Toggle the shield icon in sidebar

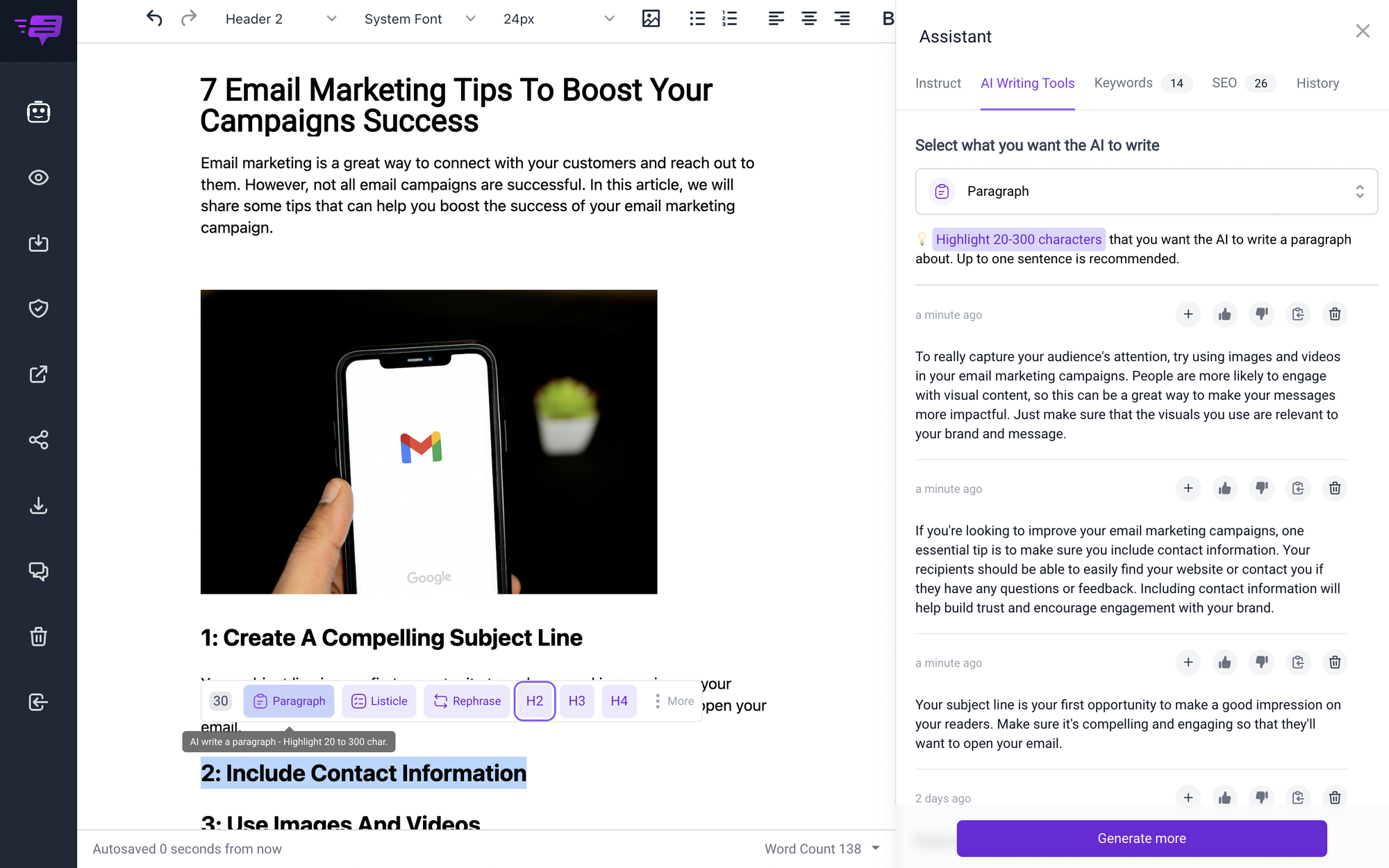[38, 308]
